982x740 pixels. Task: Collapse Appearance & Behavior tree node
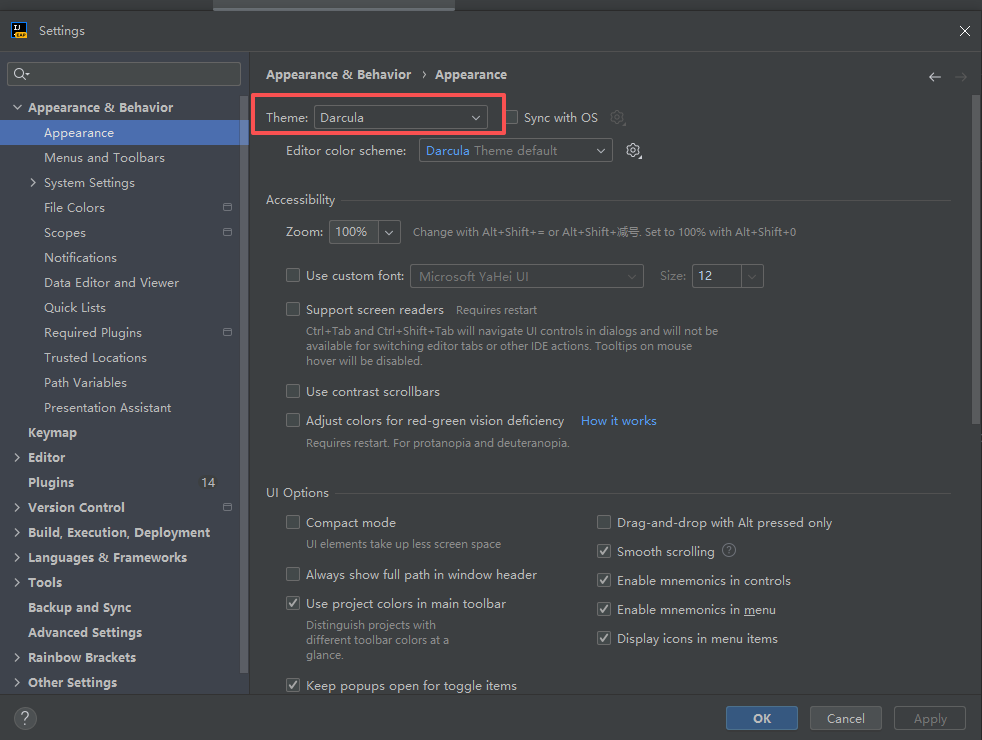point(17,107)
